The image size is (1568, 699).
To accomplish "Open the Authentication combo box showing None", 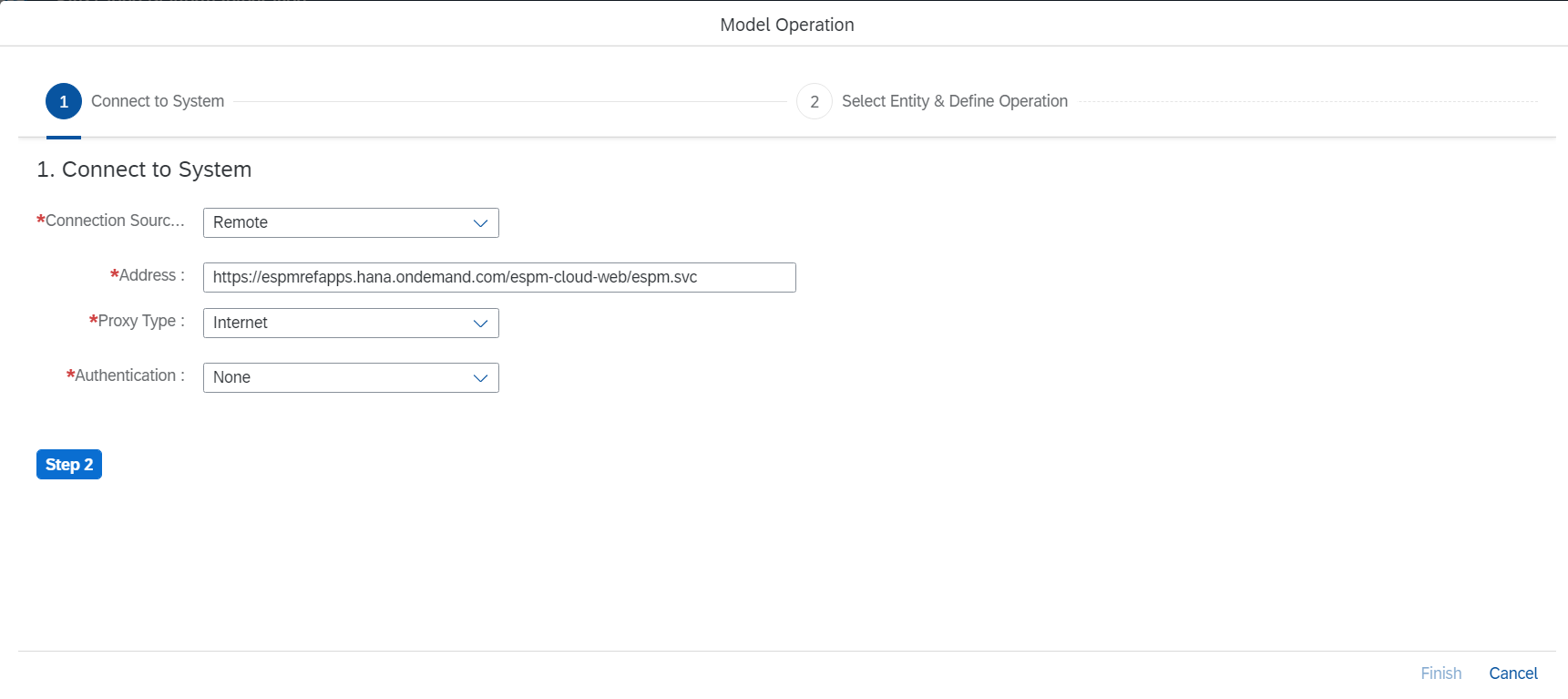I will tap(337, 378).
